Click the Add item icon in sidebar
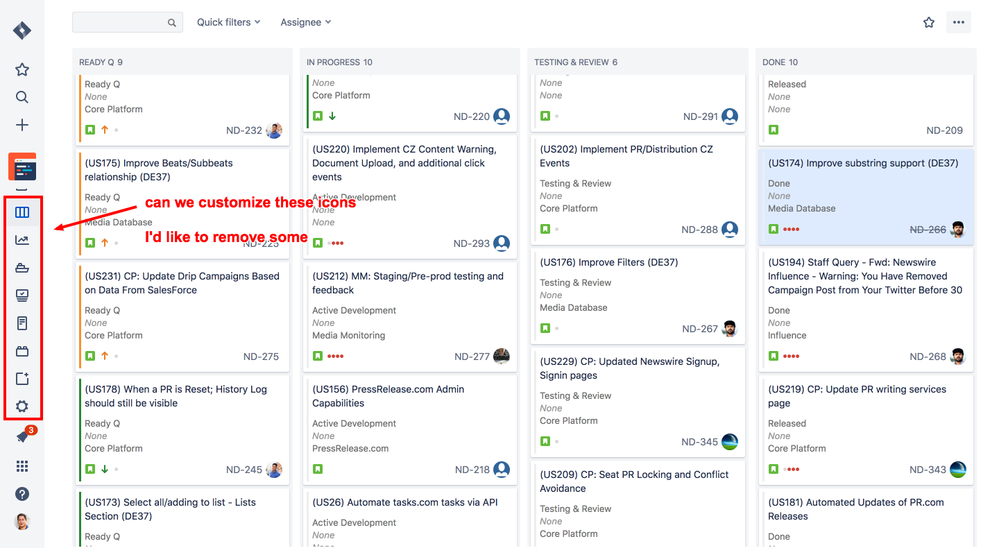Viewport: 999px width, 548px height. tap(22, 379)
